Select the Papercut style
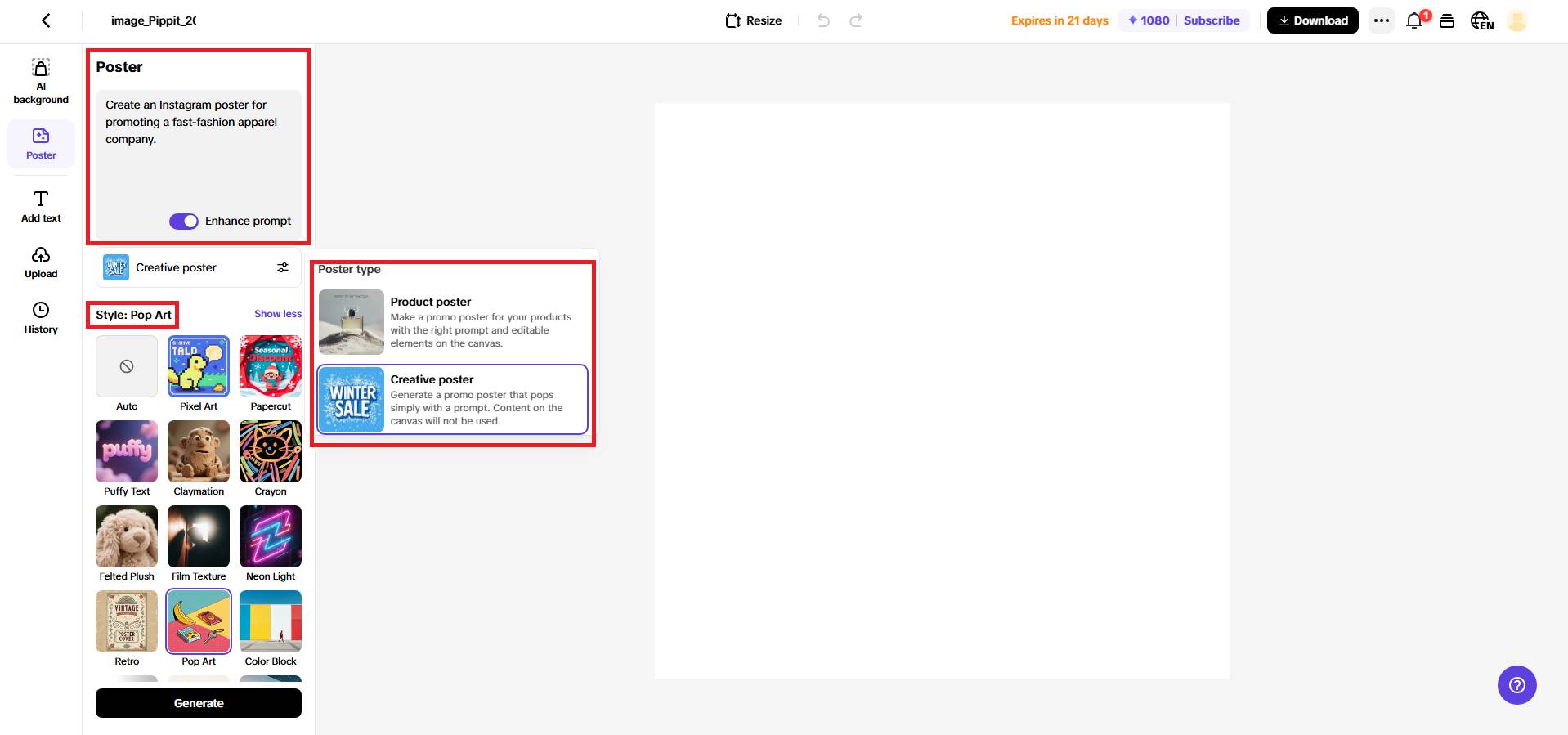Viewport: 1568px width, 735px height. click(x=271, y=366)
